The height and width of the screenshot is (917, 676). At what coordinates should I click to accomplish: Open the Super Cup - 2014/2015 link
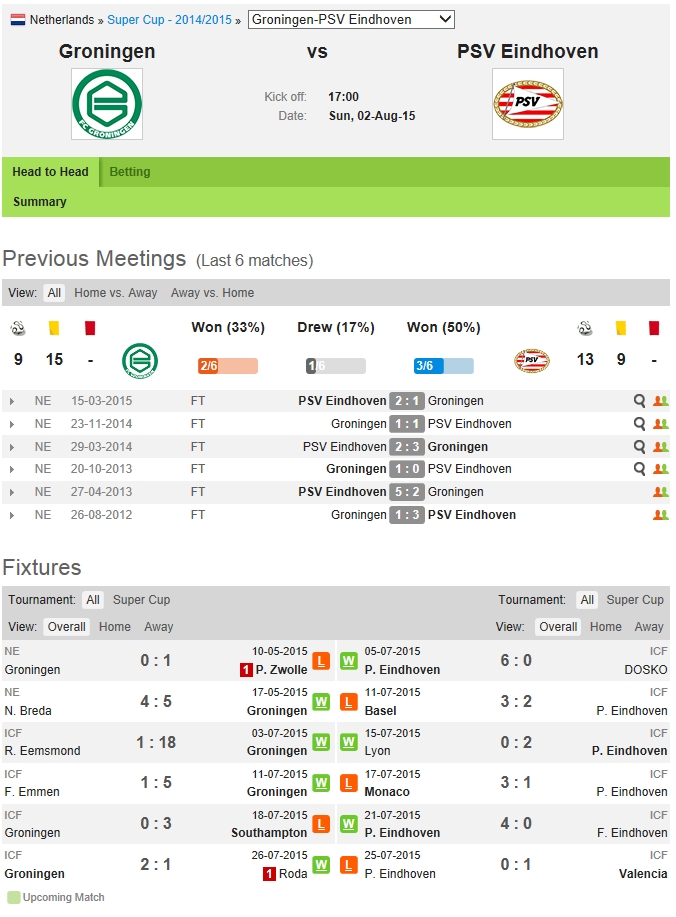[169, 20]
